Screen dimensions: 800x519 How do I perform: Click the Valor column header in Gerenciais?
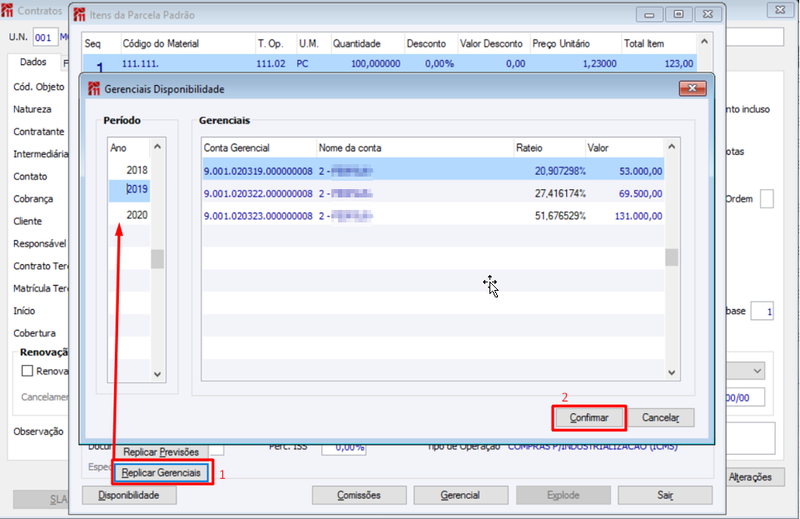624,148
